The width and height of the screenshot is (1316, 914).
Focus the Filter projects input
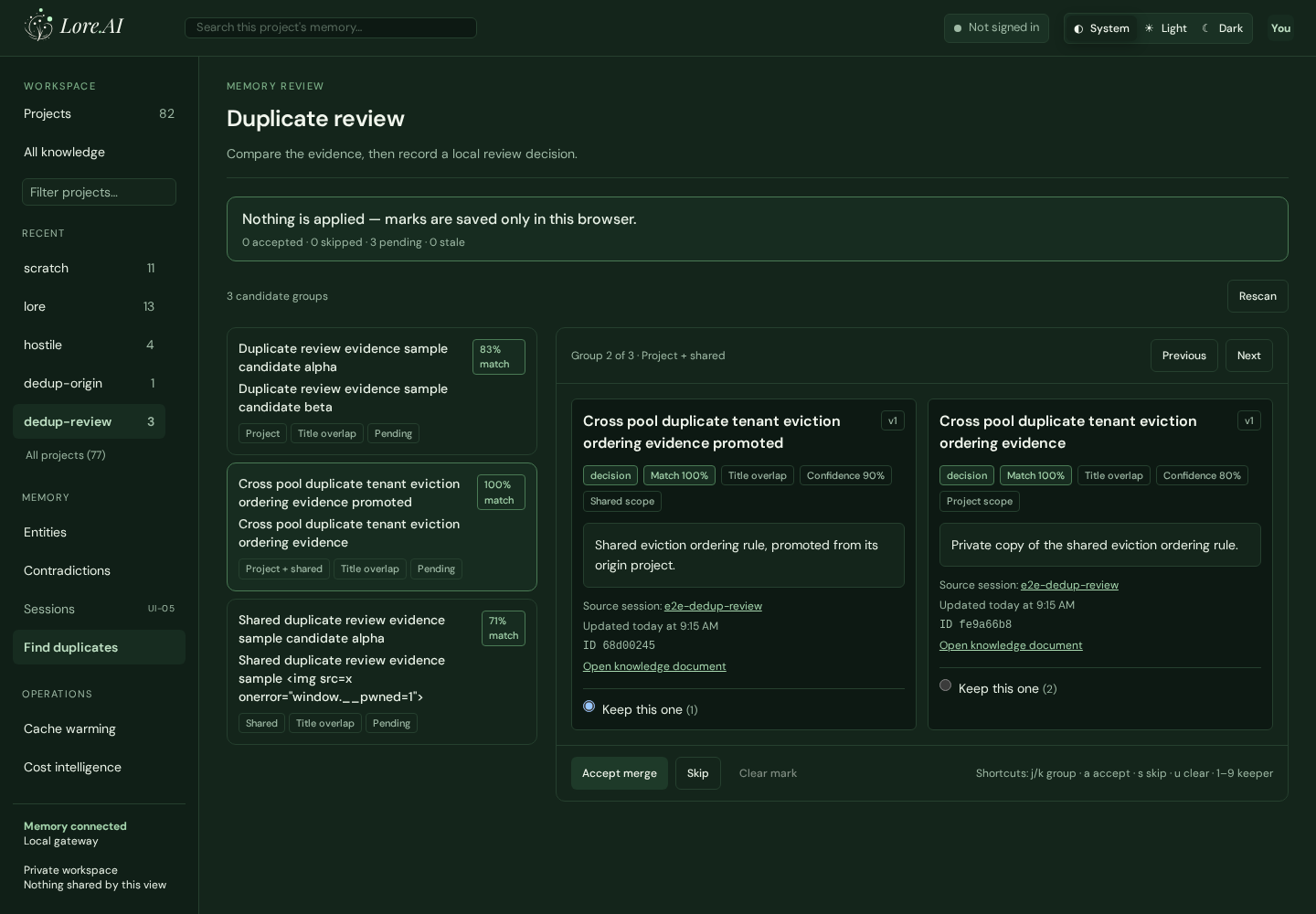point(99,192)
